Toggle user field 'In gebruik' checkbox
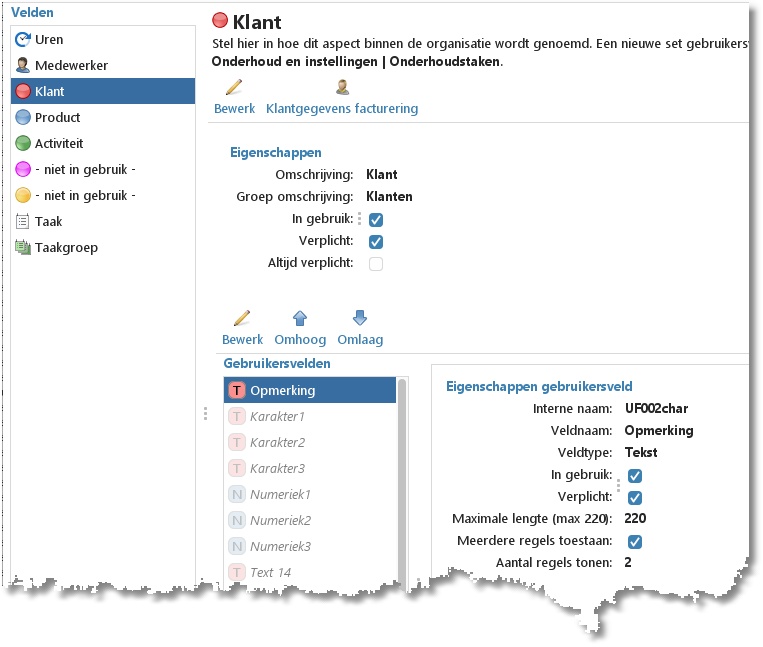The image size is (763, 647). coord(635,476)
